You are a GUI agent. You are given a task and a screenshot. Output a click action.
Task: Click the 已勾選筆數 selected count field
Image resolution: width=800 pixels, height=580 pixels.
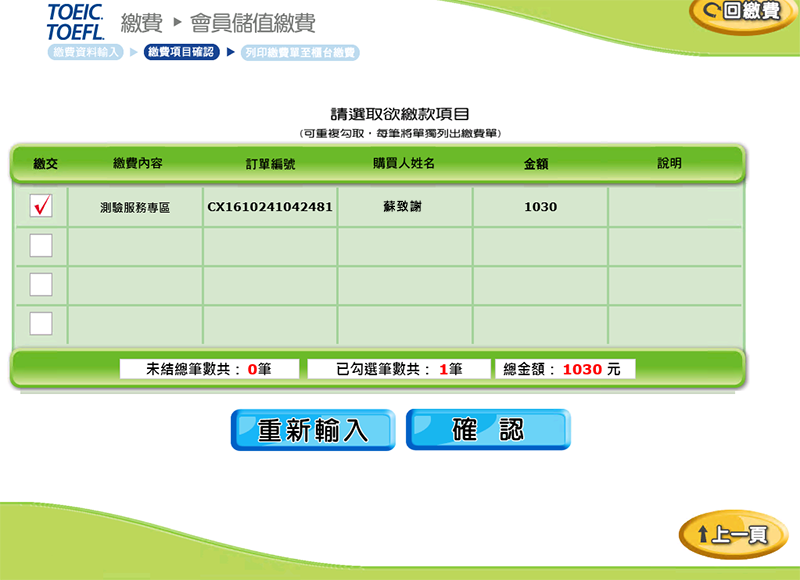399,369
